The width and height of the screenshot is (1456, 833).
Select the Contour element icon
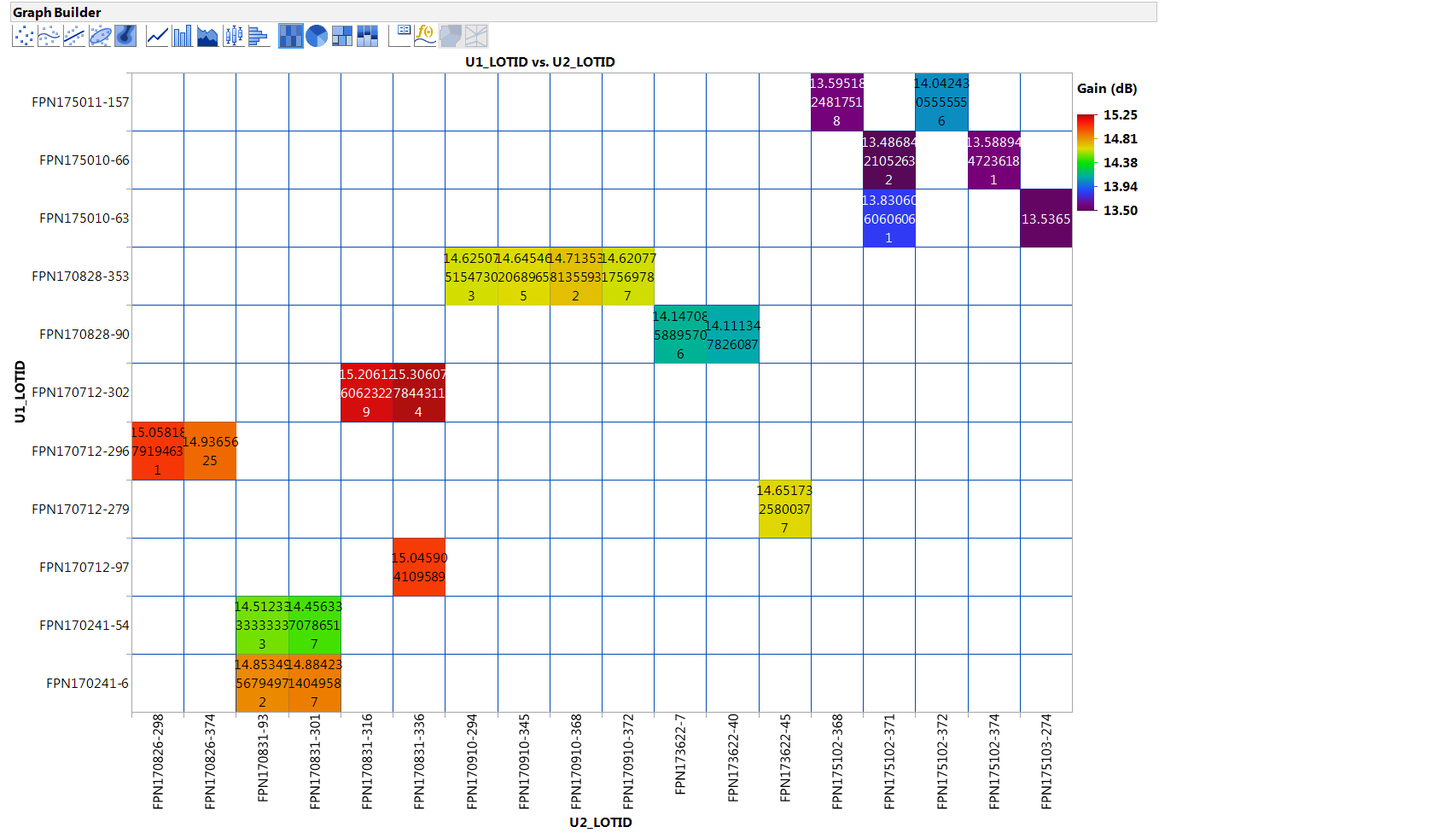click(124, 36)
